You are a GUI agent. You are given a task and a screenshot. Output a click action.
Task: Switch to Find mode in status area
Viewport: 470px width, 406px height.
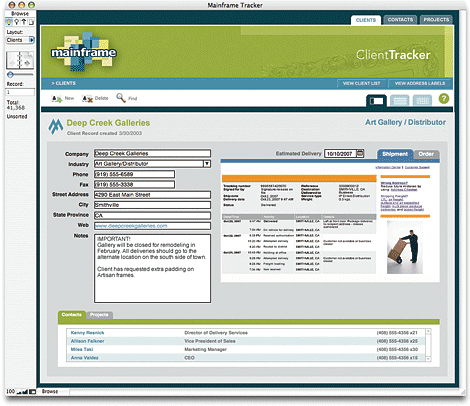[16, 22]
